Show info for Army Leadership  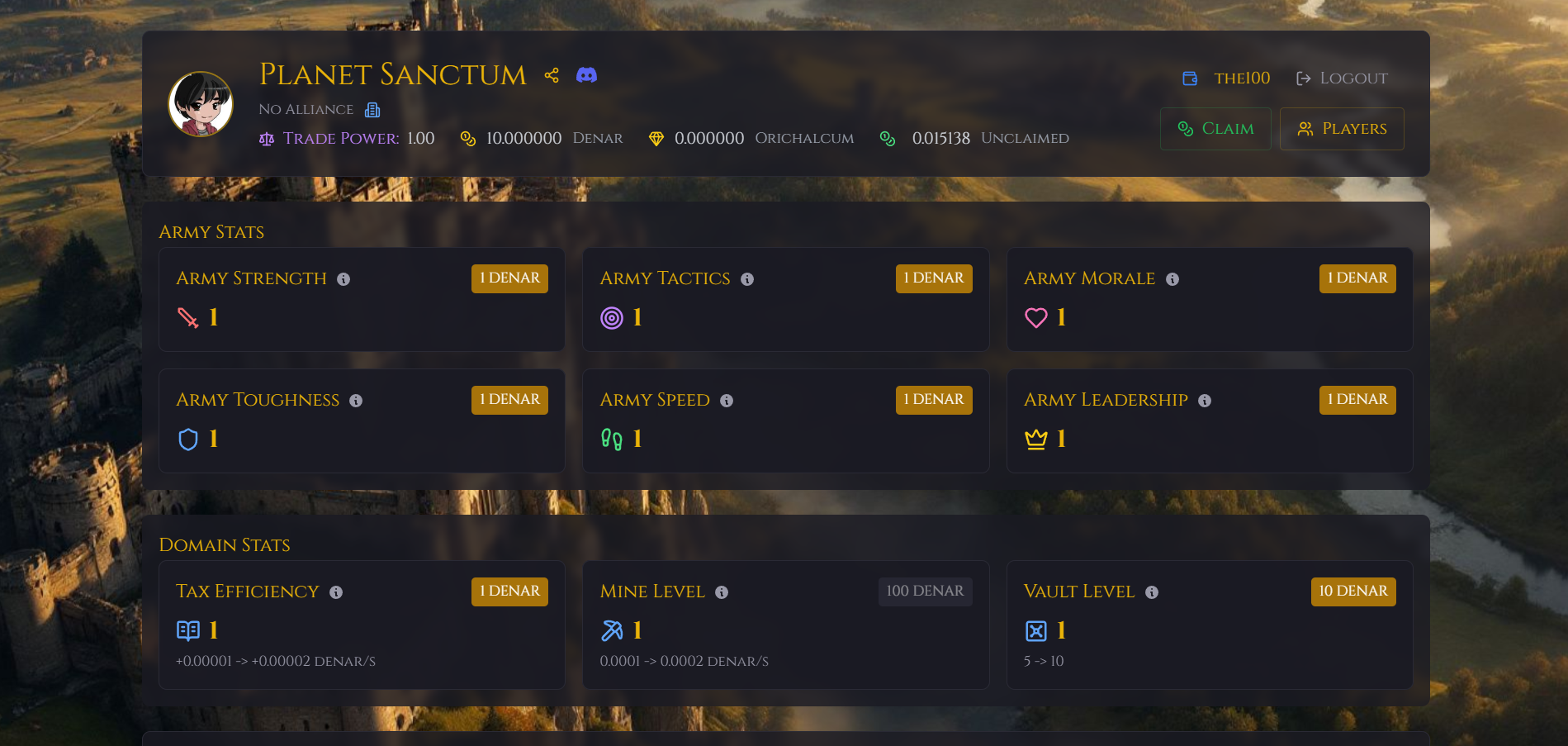(x=1205, y=401)
